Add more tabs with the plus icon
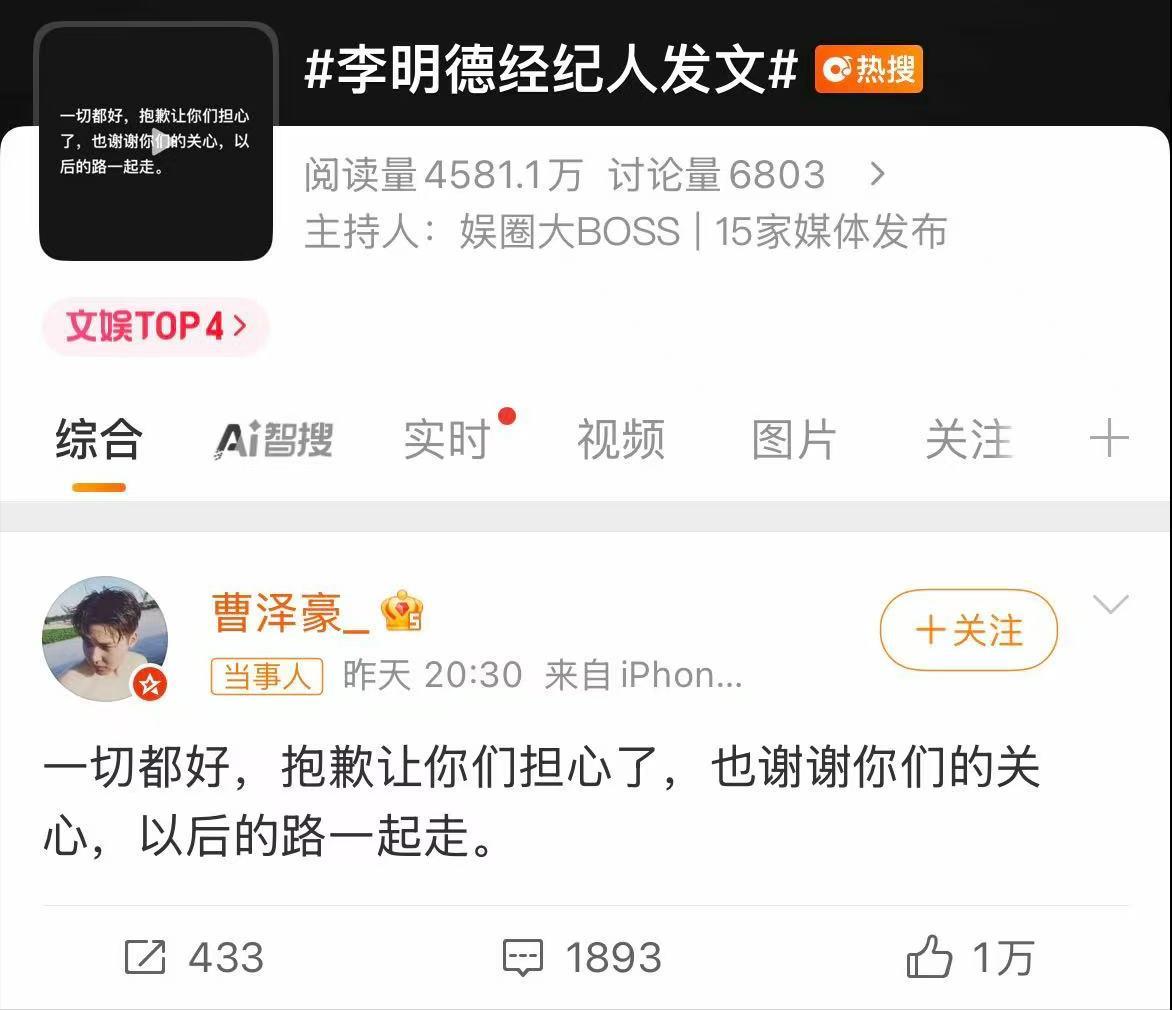 (1109, 438)
